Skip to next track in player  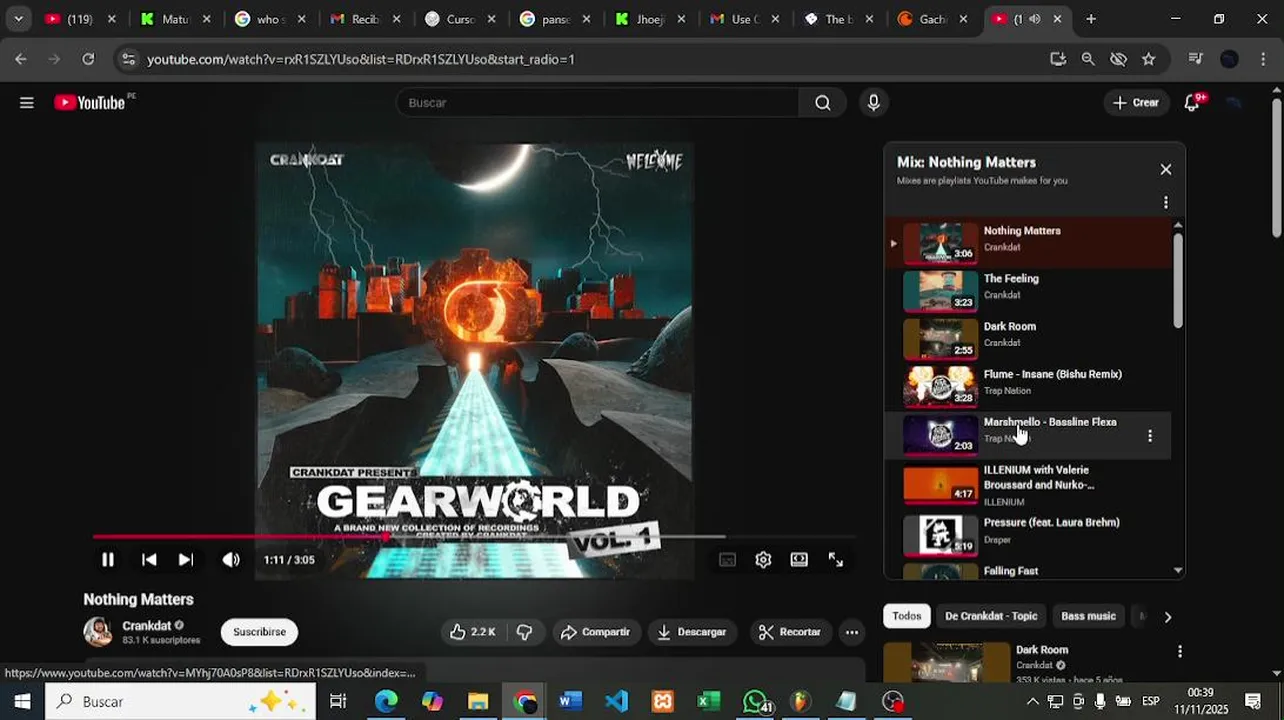186,560
